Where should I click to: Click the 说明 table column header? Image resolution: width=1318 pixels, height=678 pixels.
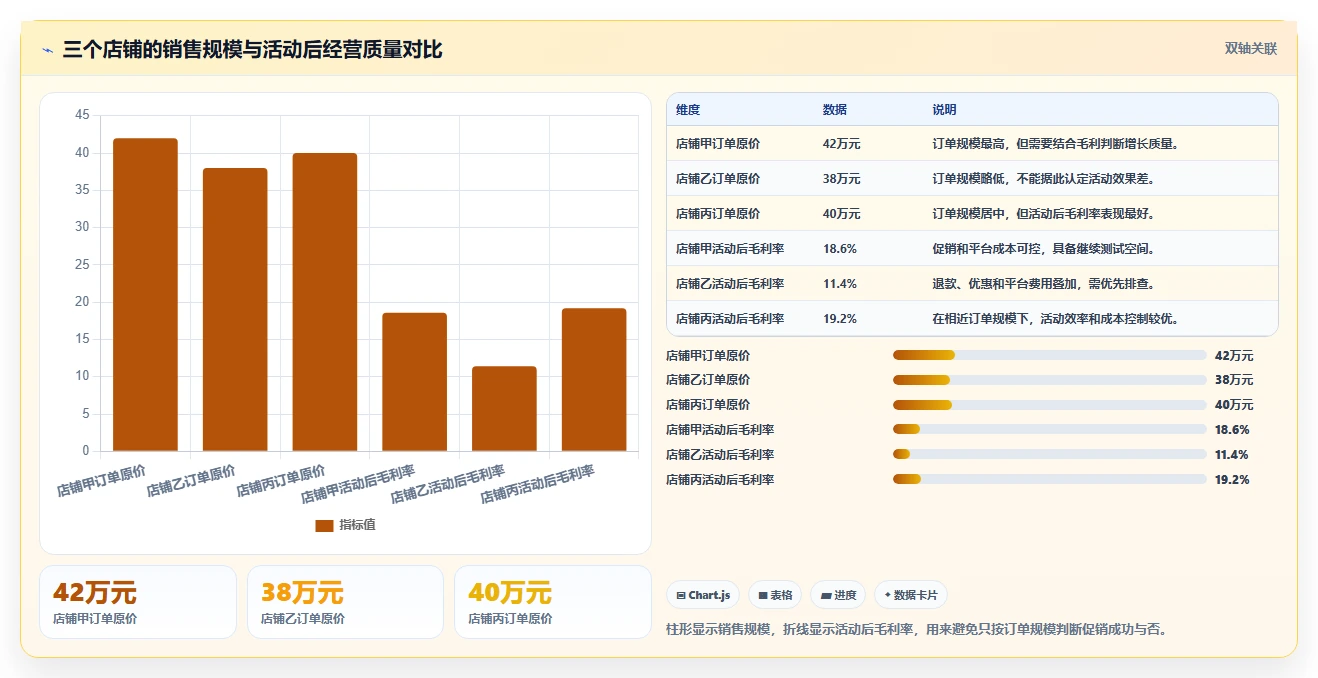click(945, 109)
